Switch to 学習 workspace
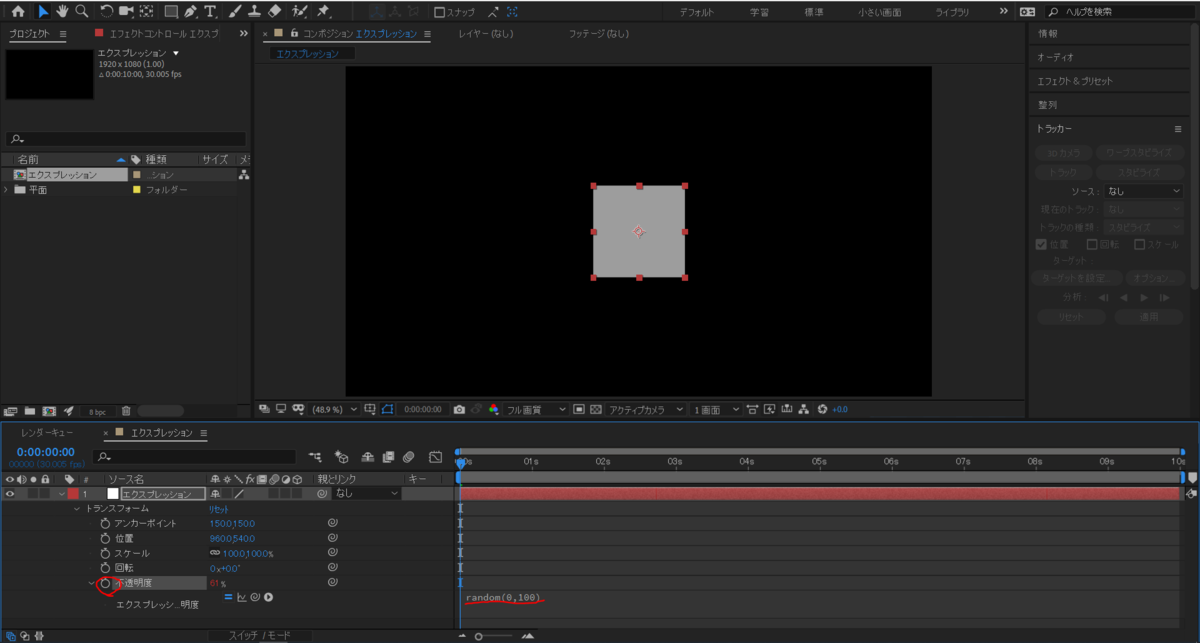This screenshot has width=1200, height=643. (x=760, y=12)
